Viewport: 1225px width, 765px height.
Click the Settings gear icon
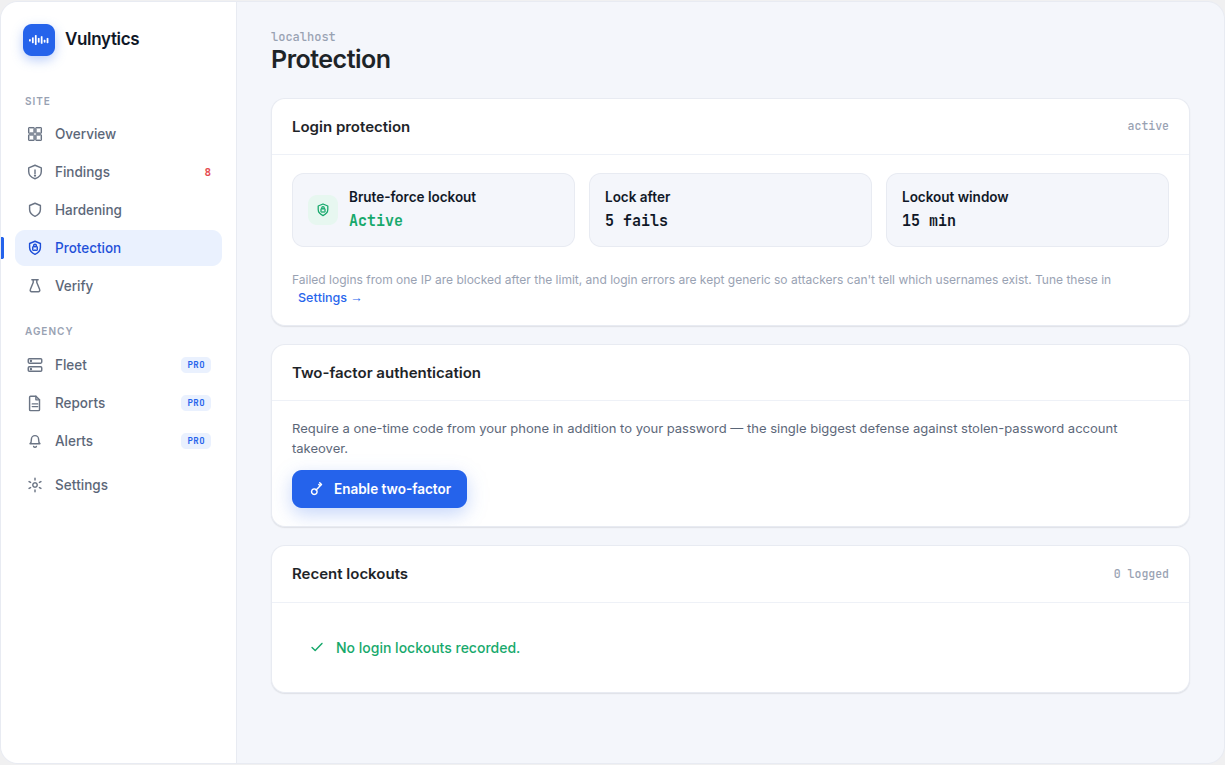pos(35,485)
